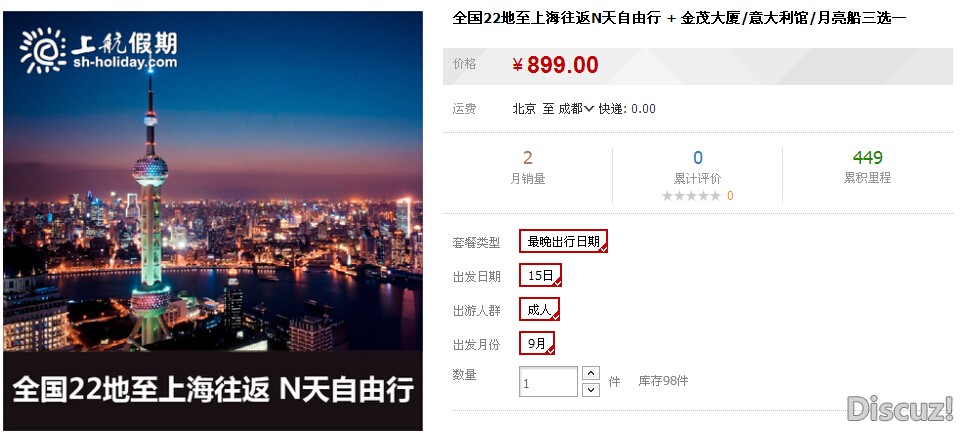Image resolution: width=970 pixels, height=433 pixels.
Task: Select the 15日 departure date option
Action: (540, 275)
